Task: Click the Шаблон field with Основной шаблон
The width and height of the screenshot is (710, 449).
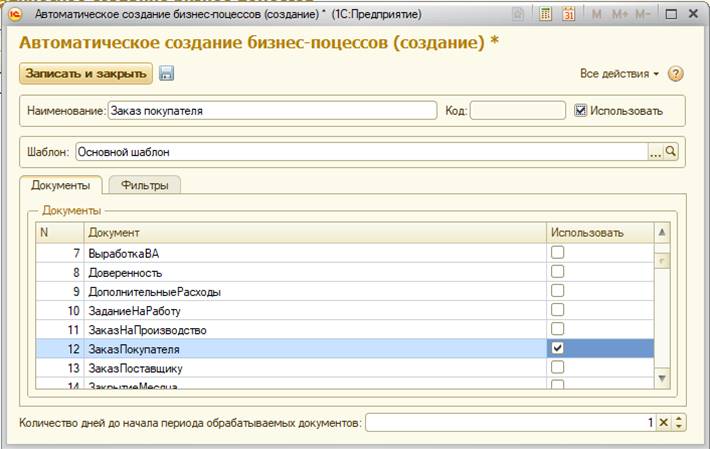Action: (362, 152)
